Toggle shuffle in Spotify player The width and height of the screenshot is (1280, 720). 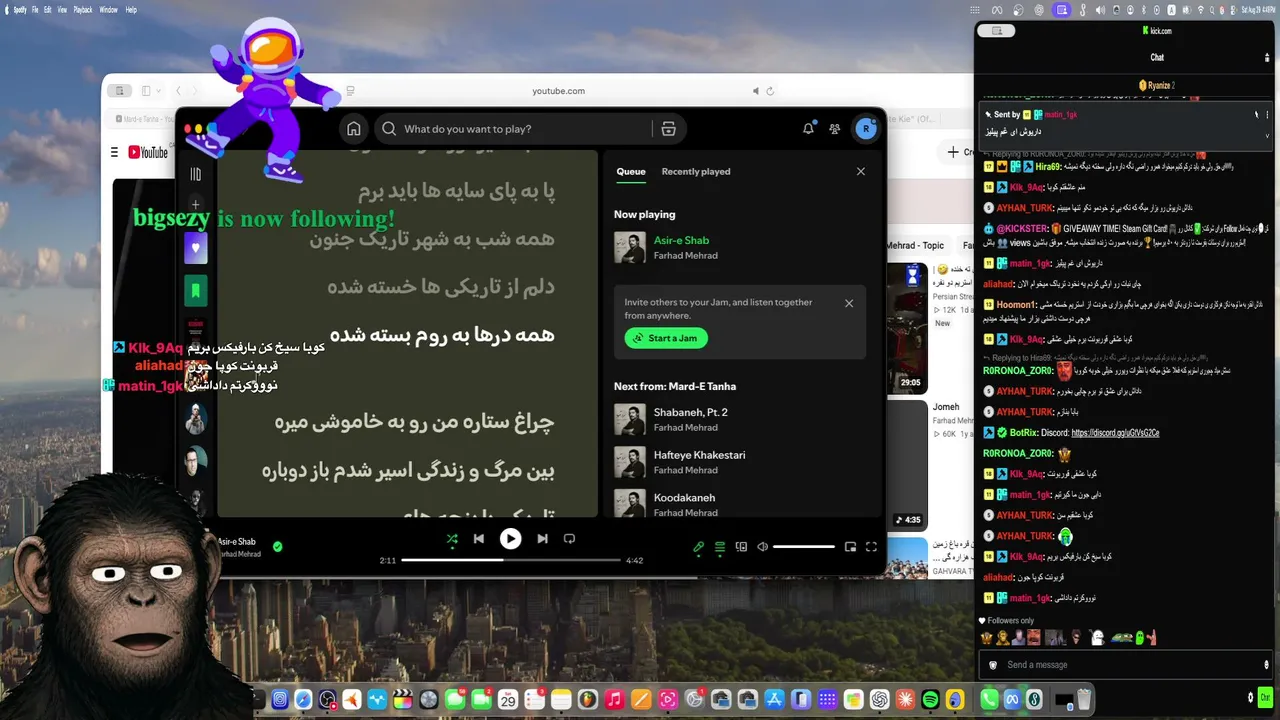[452, 539]
